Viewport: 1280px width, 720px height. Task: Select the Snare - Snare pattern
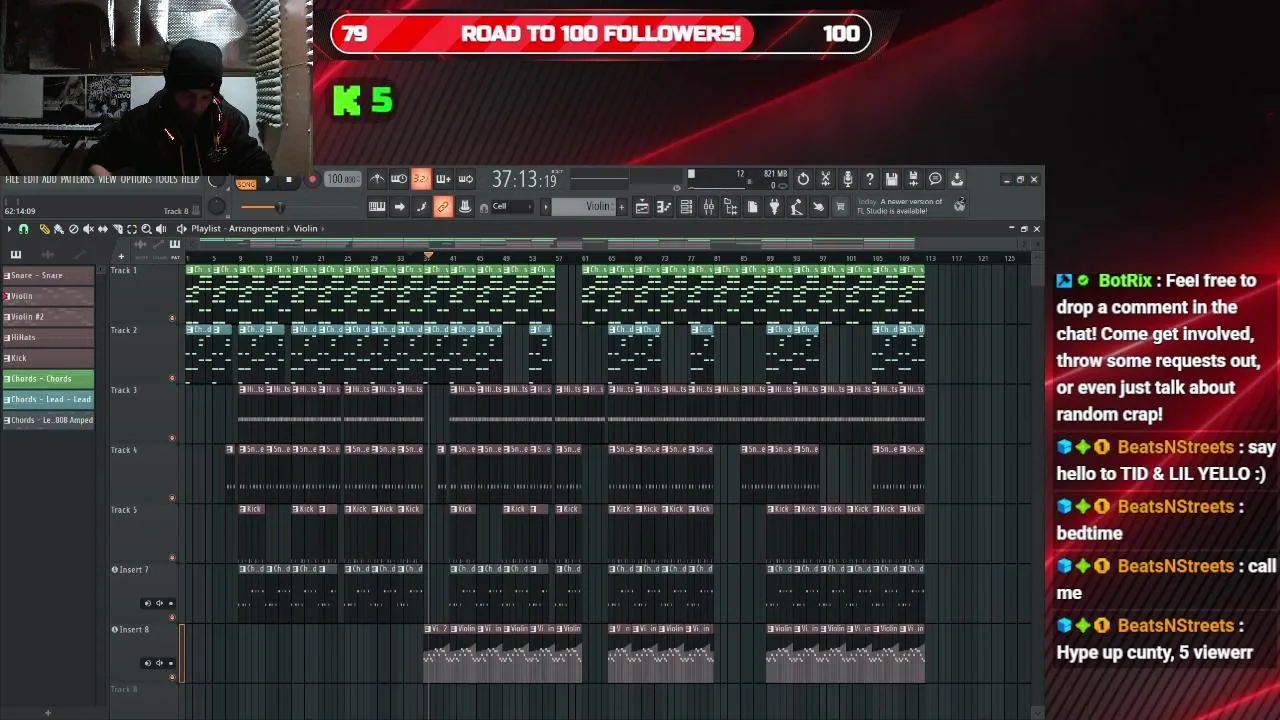tap(48, 275)
